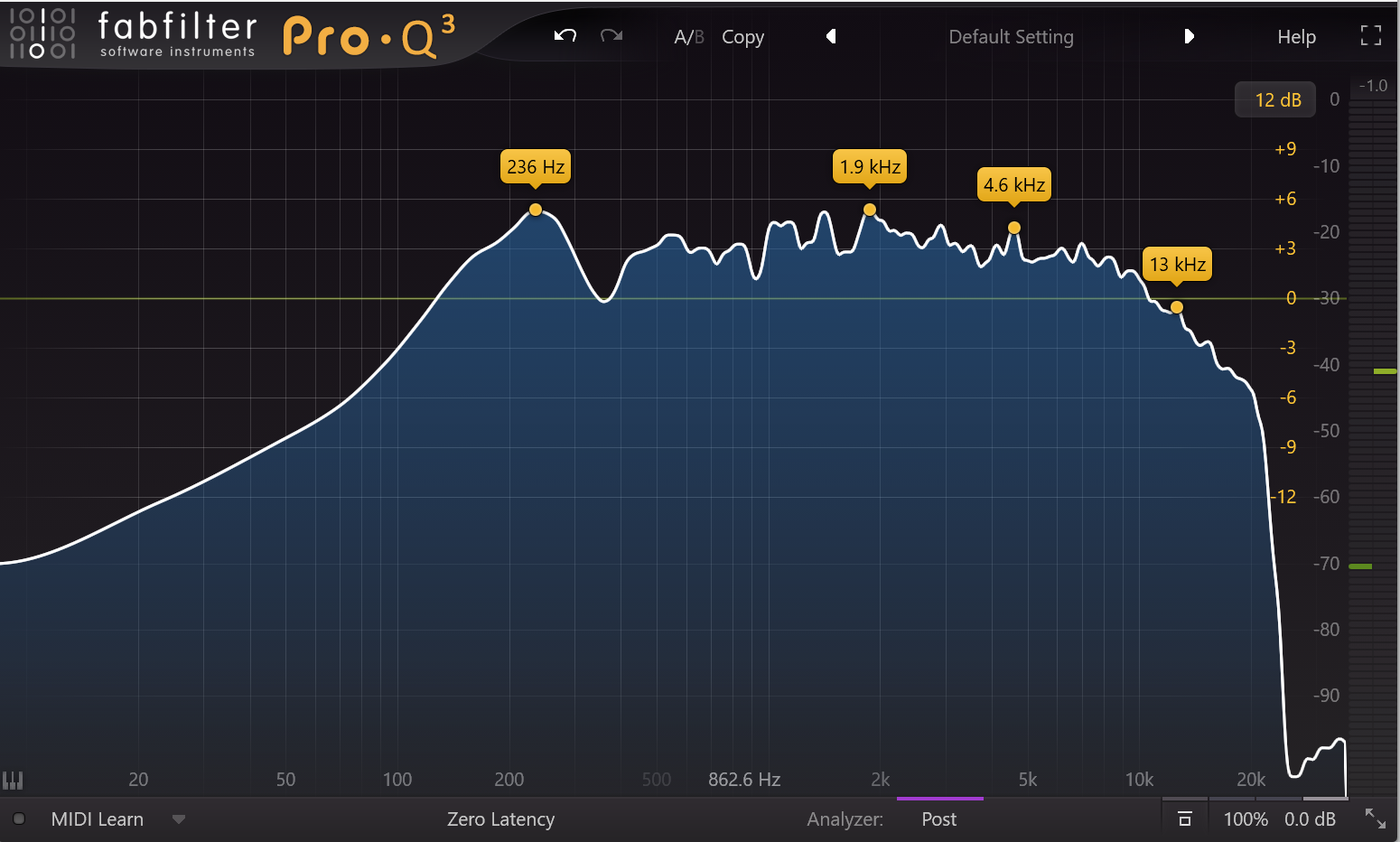The height and width of the screenshot is (842, 1400).
Task: Open the 12 dB display range menu
Action: pyautogui.click(x=1276, y=100)
